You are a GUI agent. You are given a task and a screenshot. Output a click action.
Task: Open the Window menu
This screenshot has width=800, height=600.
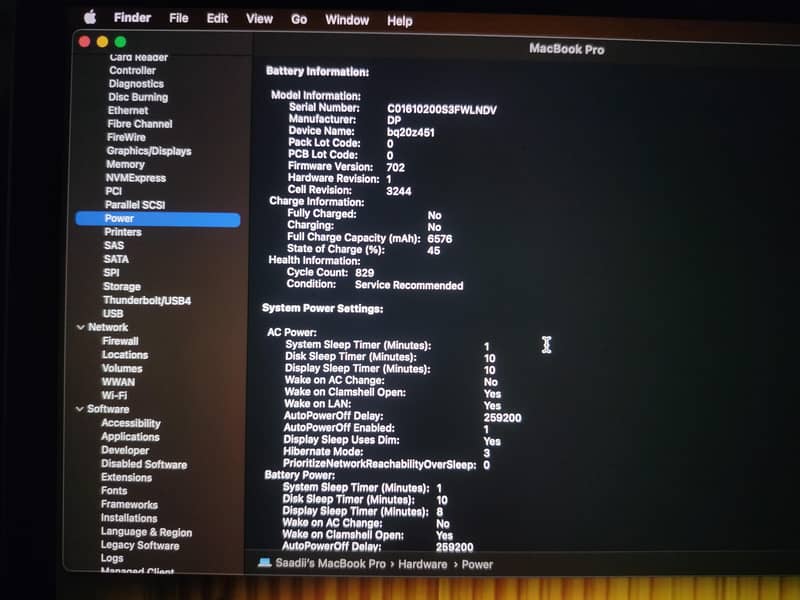[347, 20]
